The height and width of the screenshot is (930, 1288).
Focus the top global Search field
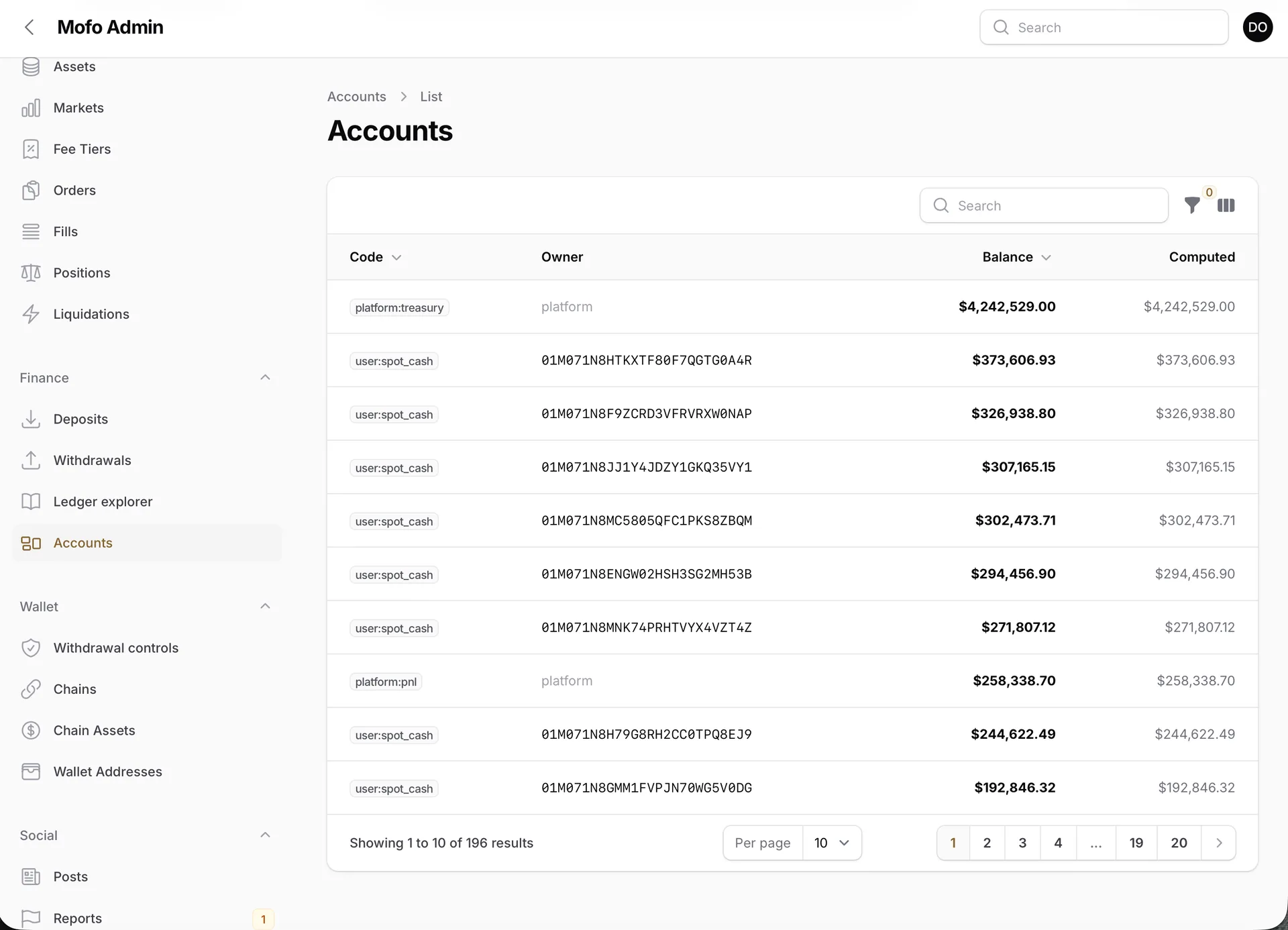(1104, 28)
